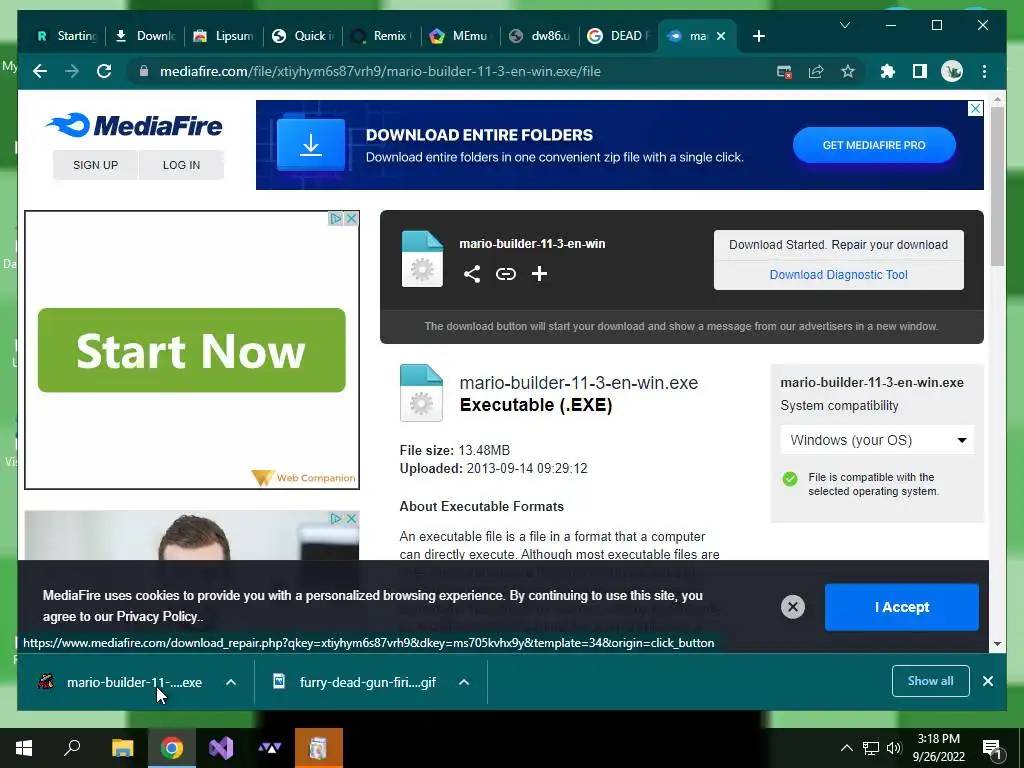Click the copy link icon under file name

coord(505,274)
